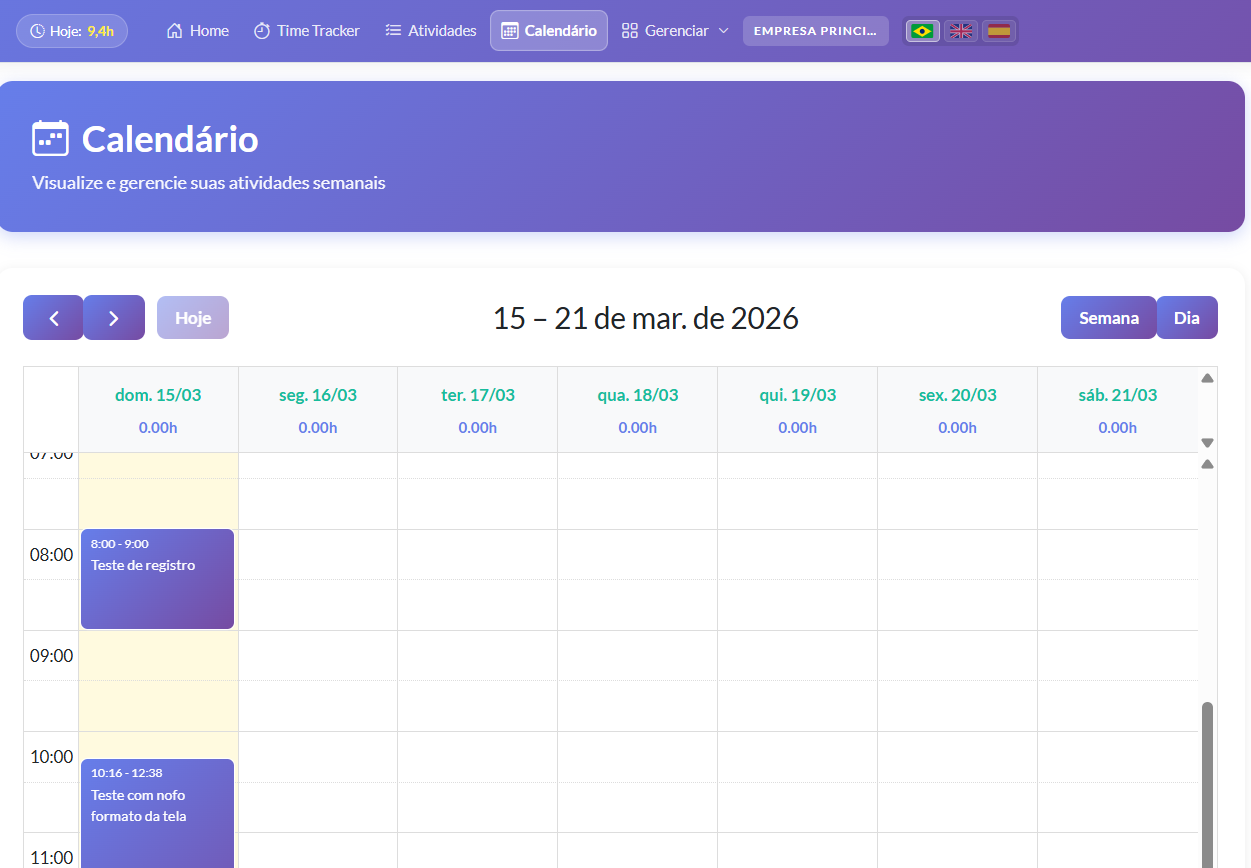Advance to next week with right chevron

click(114, 317)
